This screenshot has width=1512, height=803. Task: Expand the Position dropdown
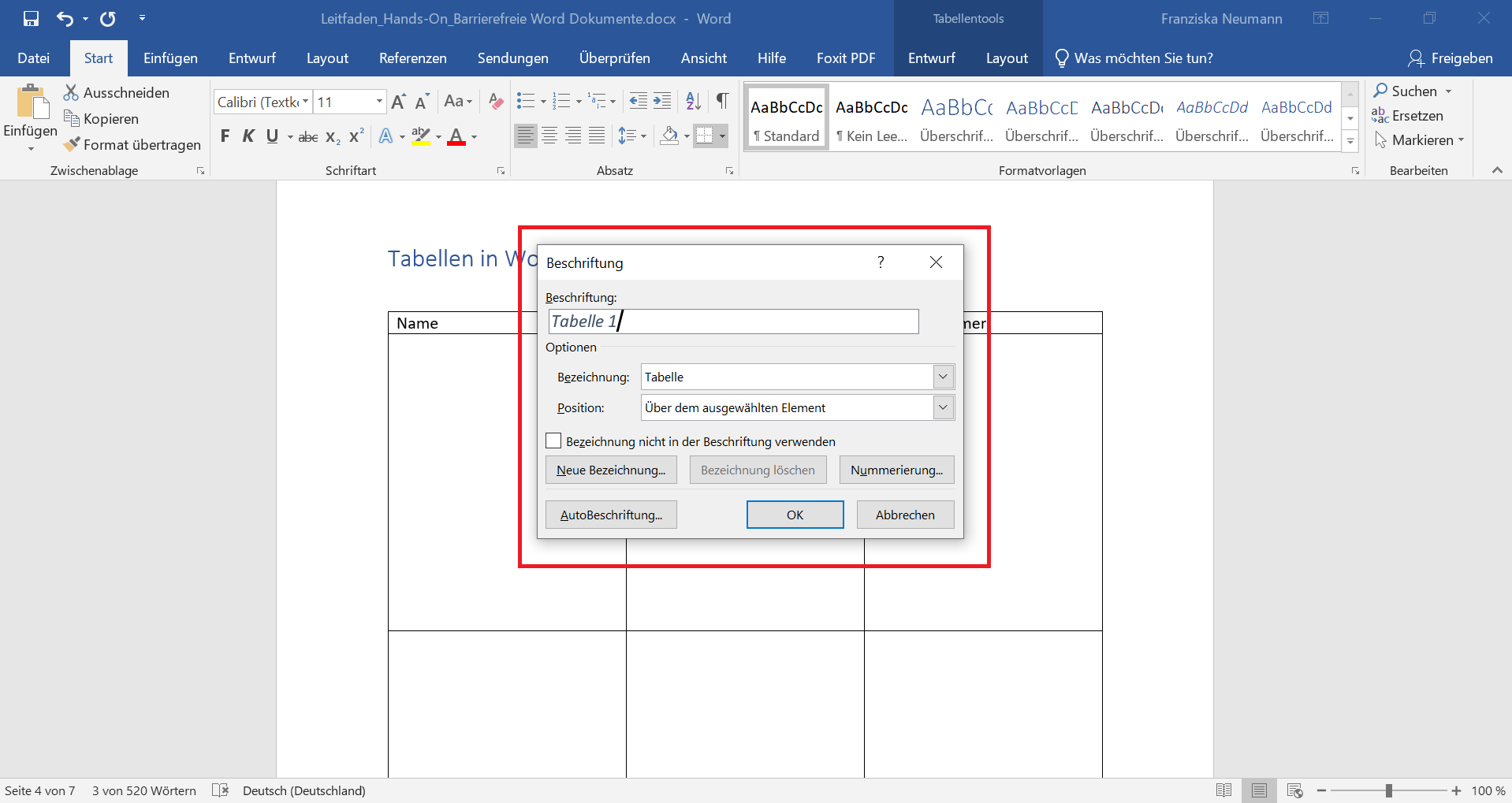[x=943, y=407]
